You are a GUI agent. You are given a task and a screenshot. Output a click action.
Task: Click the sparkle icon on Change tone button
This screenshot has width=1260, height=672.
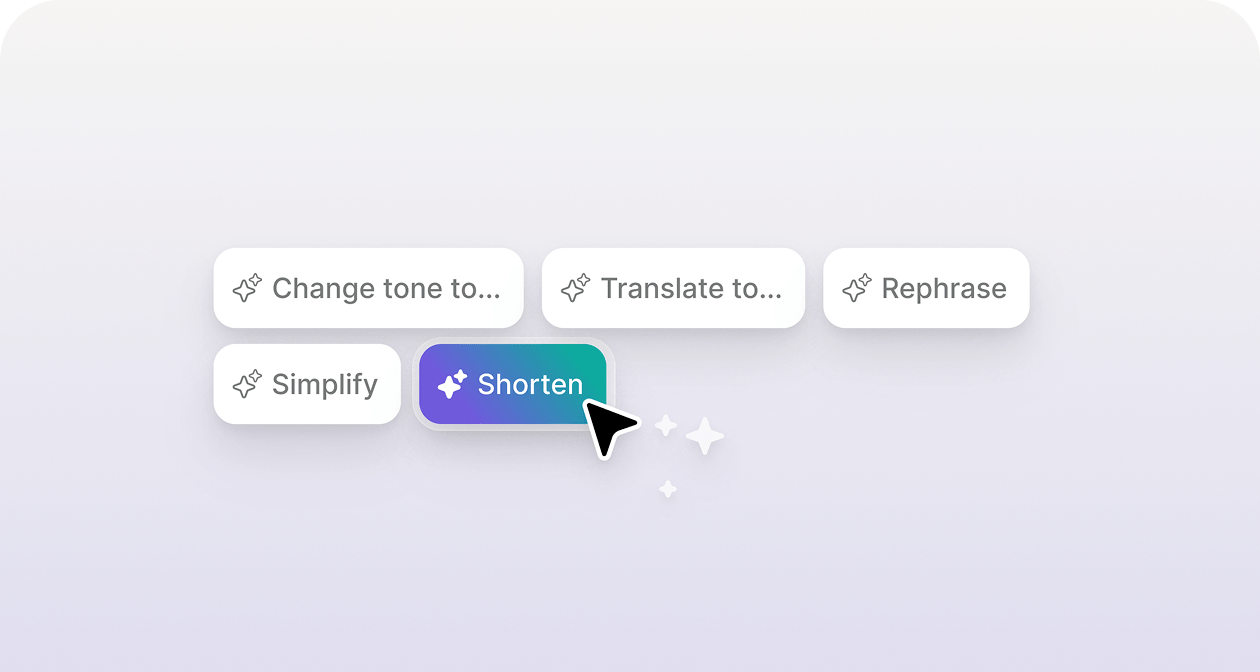247,289
